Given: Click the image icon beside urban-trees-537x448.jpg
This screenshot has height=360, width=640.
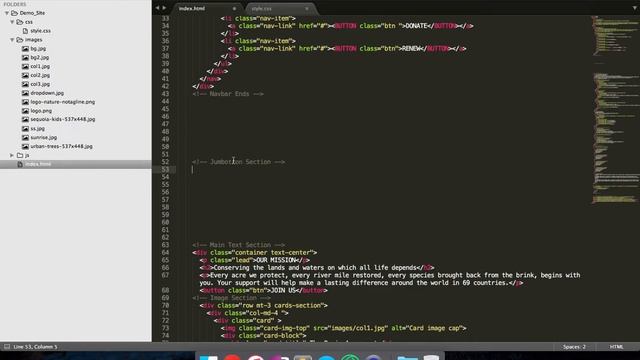Looking at the screenshot, I should point(25,147).
